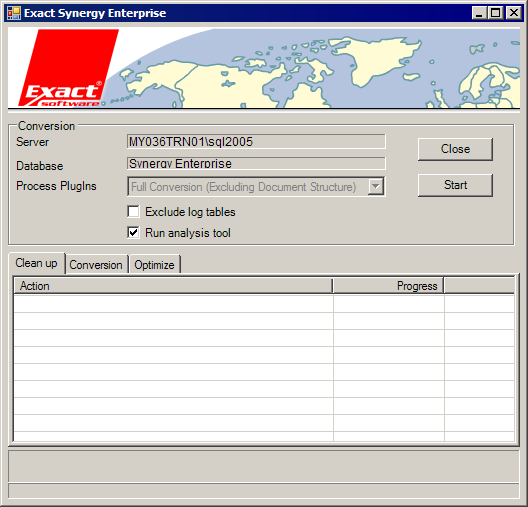528x507 pixels.
Task: Enable the Exclude log tables checkbox
Action: coord(133,212)
